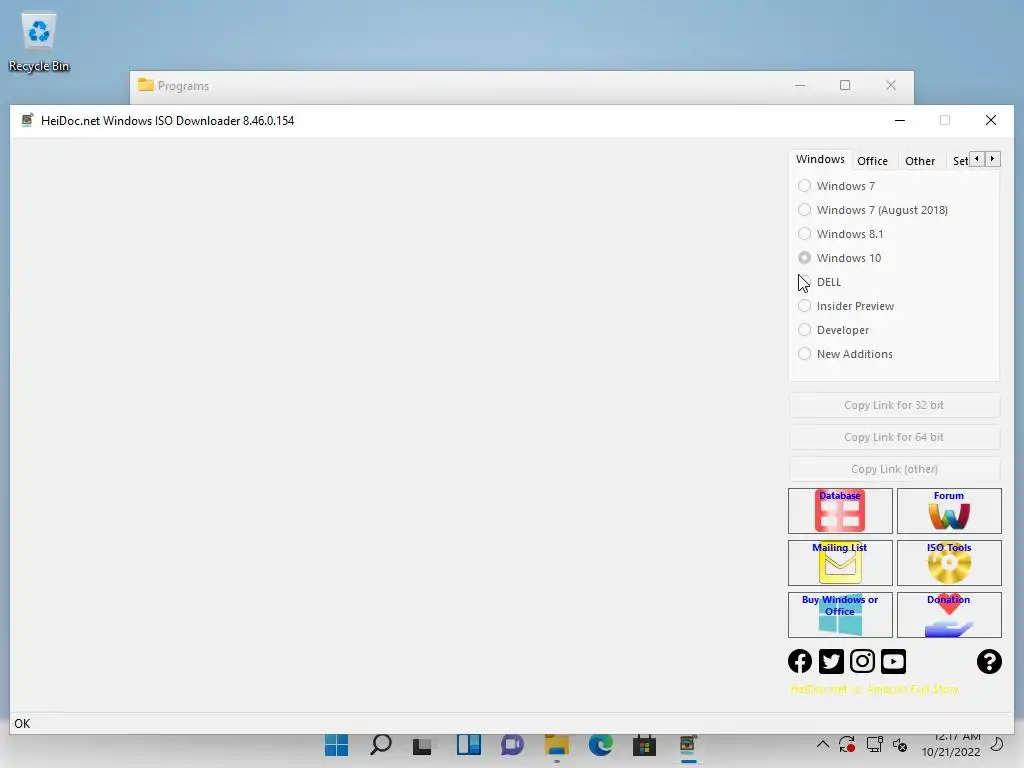Open the Database tile
This screenshot has height=768, width=1024.
(840, 511)
